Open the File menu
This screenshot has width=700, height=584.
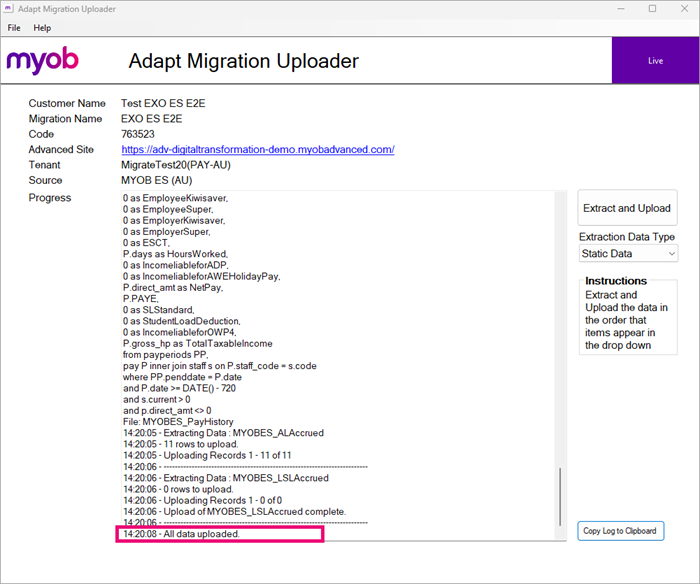(x=14, y=28)
